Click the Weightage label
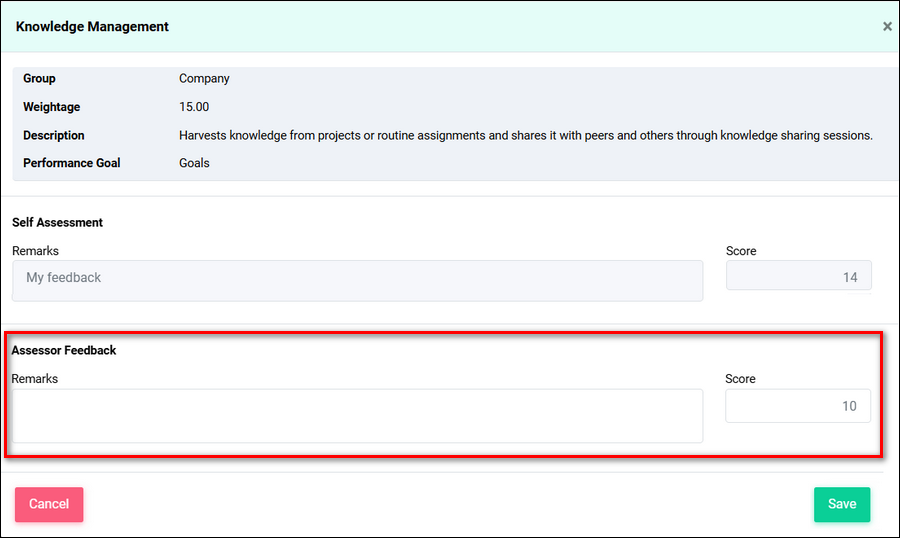900x538 pixels. point(51,107)
